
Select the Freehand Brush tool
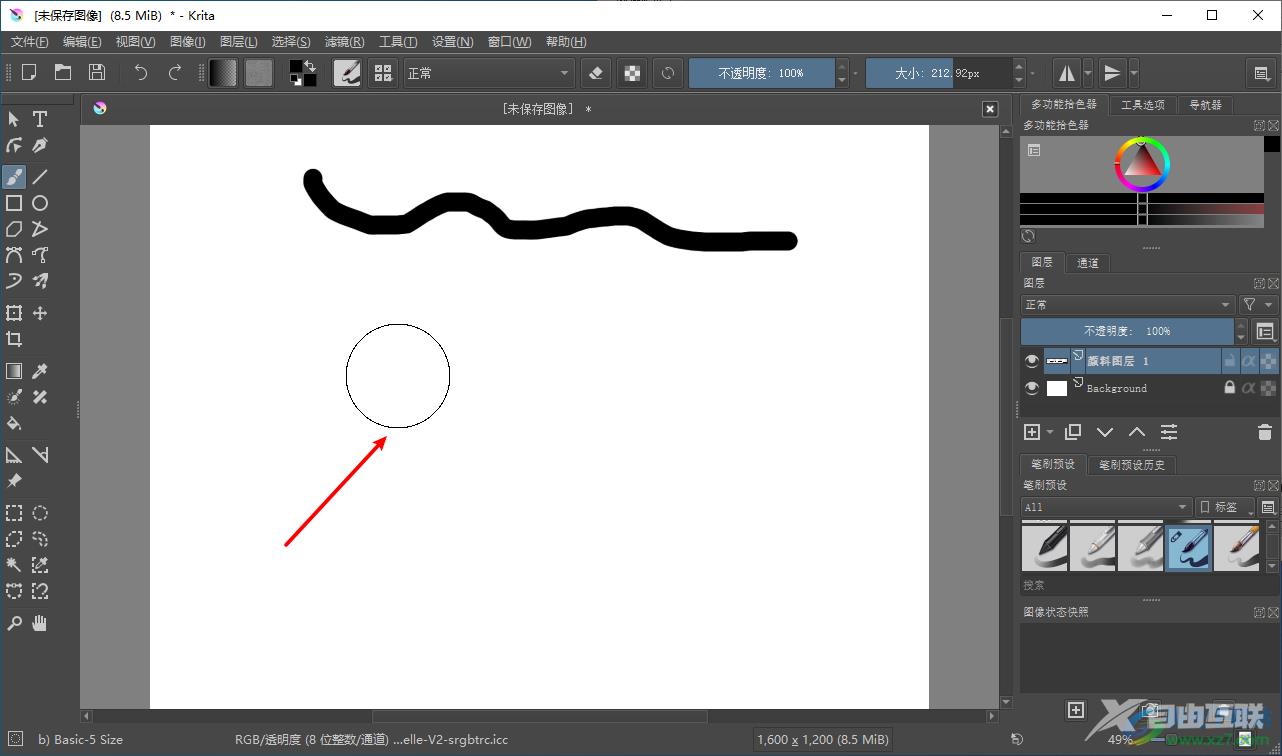coord(14,177)
